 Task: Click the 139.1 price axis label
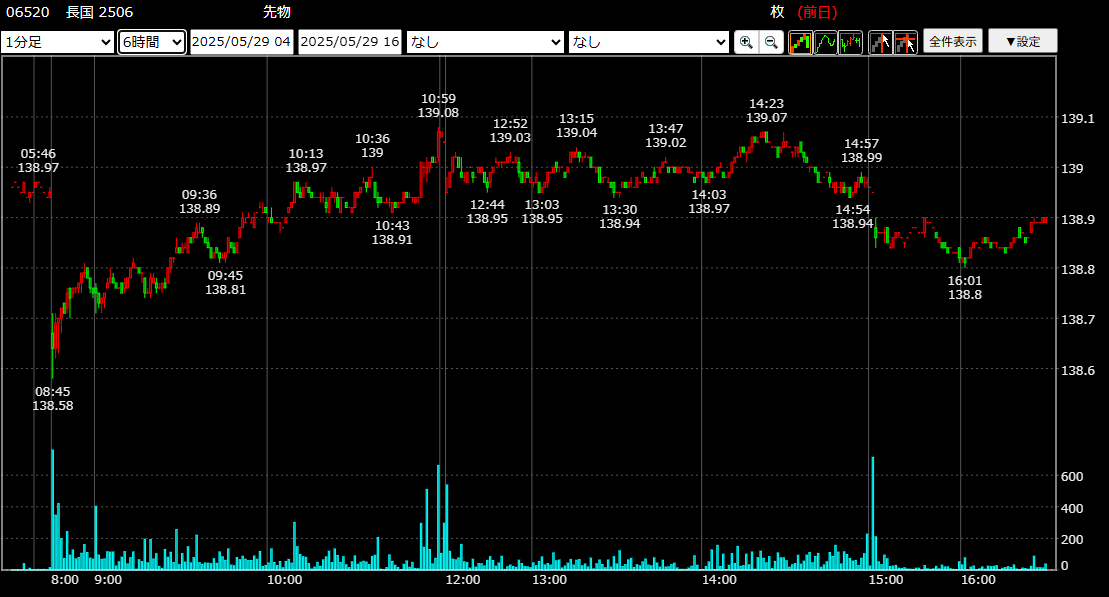coord(1077,119)
